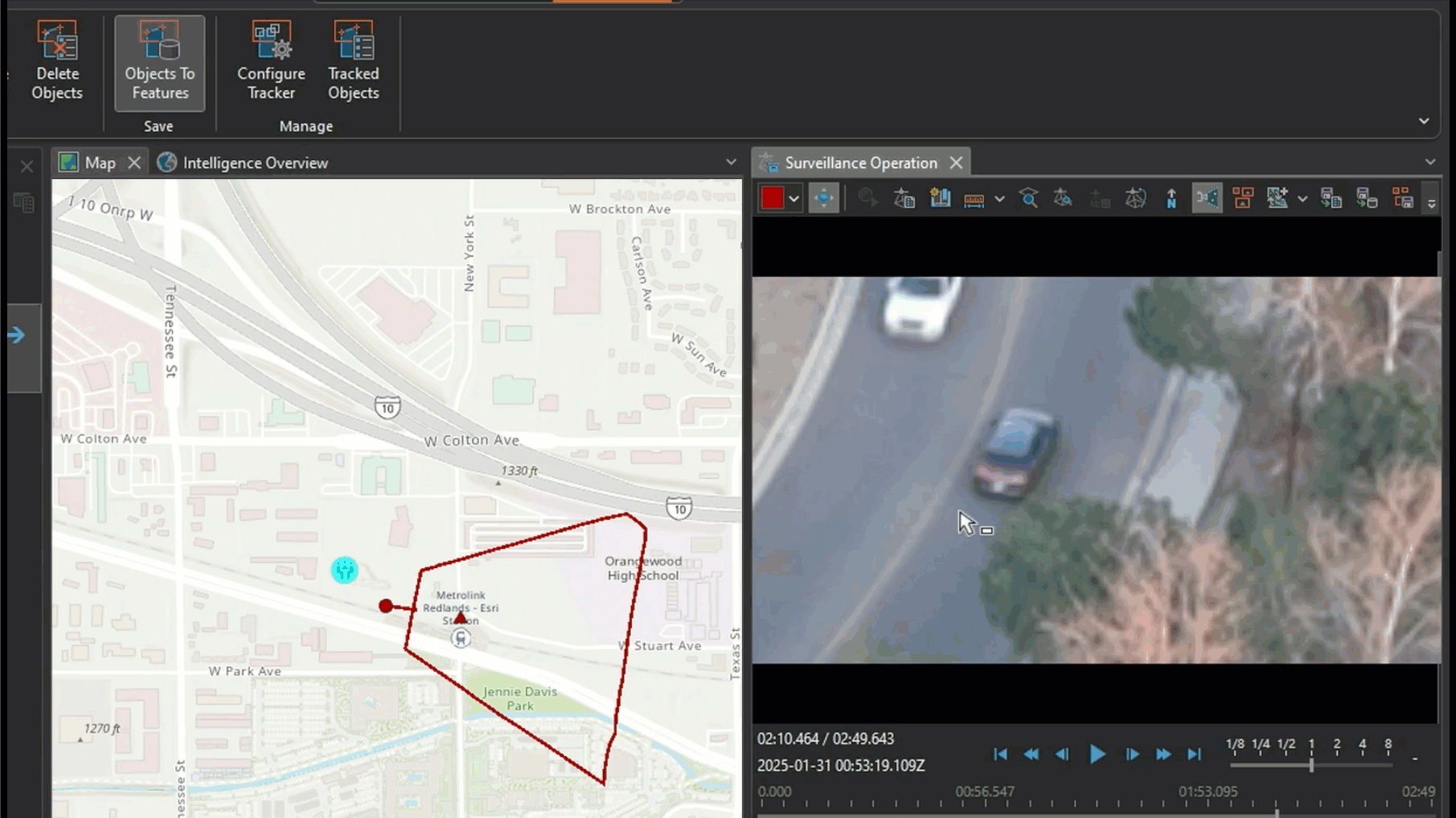Collapse the ribbon using the chevron
Screen dimensions: 1456x818
coord(1424,121)
